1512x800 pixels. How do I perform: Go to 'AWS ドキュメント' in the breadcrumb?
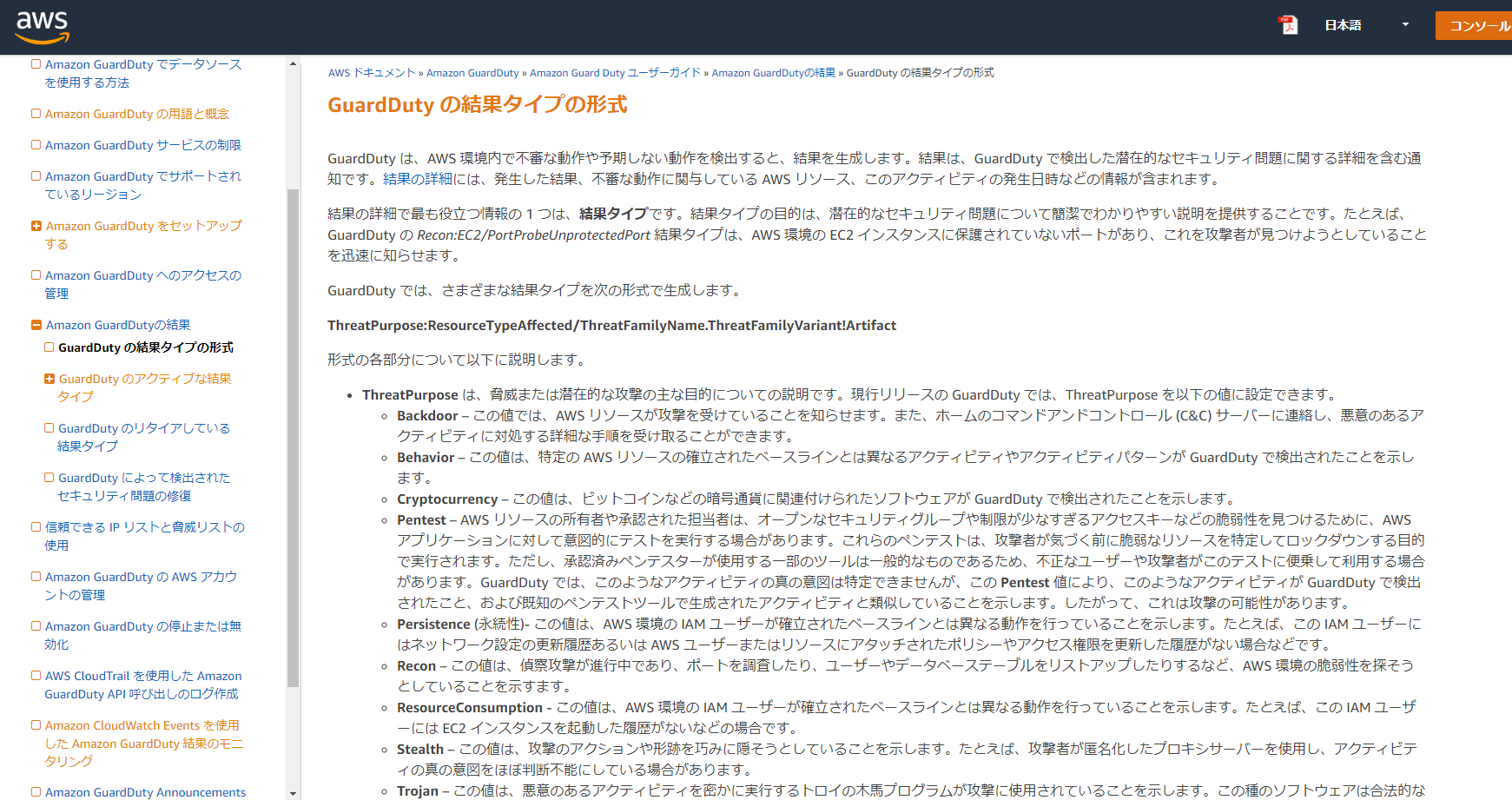pyautogui.click(x=372, y=73)
